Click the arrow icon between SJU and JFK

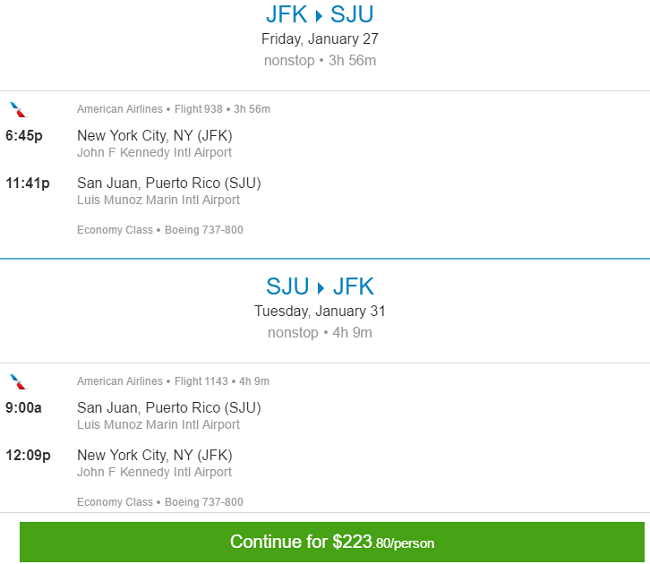tap(320, 288)
